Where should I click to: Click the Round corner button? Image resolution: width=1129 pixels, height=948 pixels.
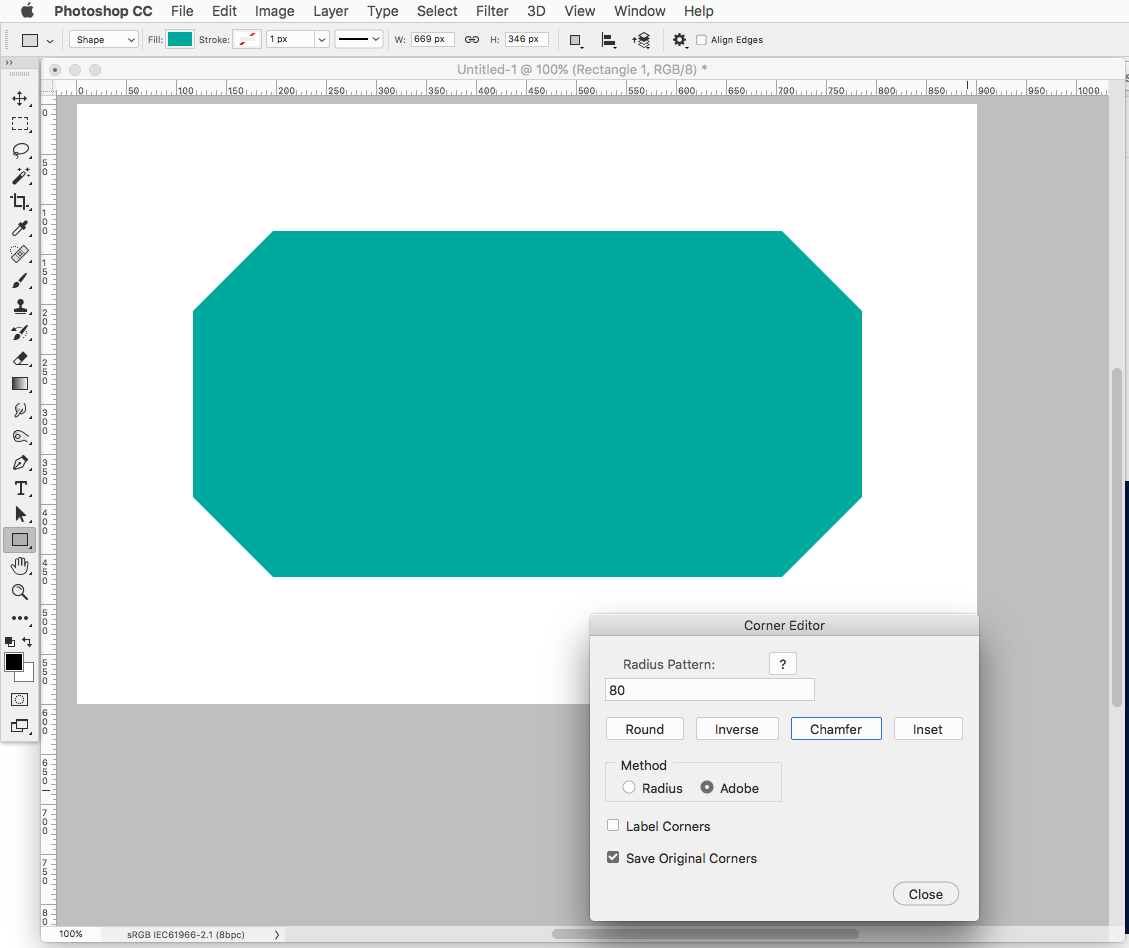pyautogui.click(x=644, y=728)
